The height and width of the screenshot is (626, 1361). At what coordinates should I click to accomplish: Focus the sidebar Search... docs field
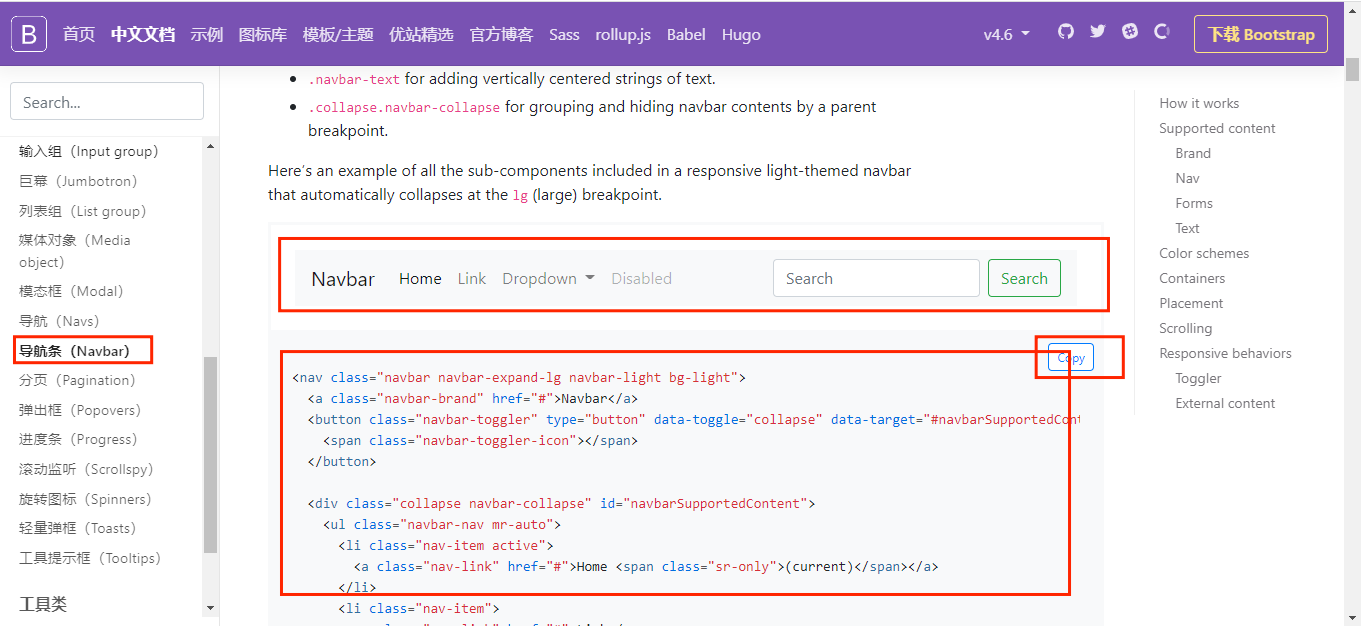pyautogui.click(x=107, y=102)
